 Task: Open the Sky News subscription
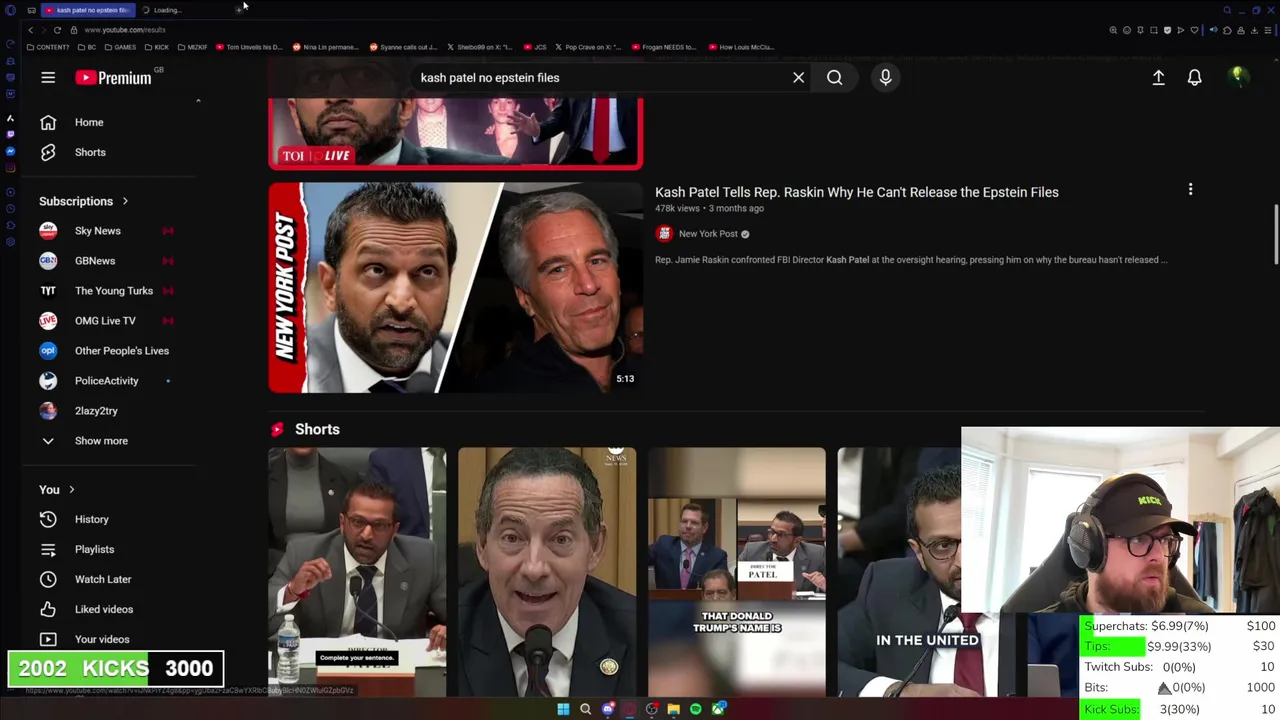[97, 231]
